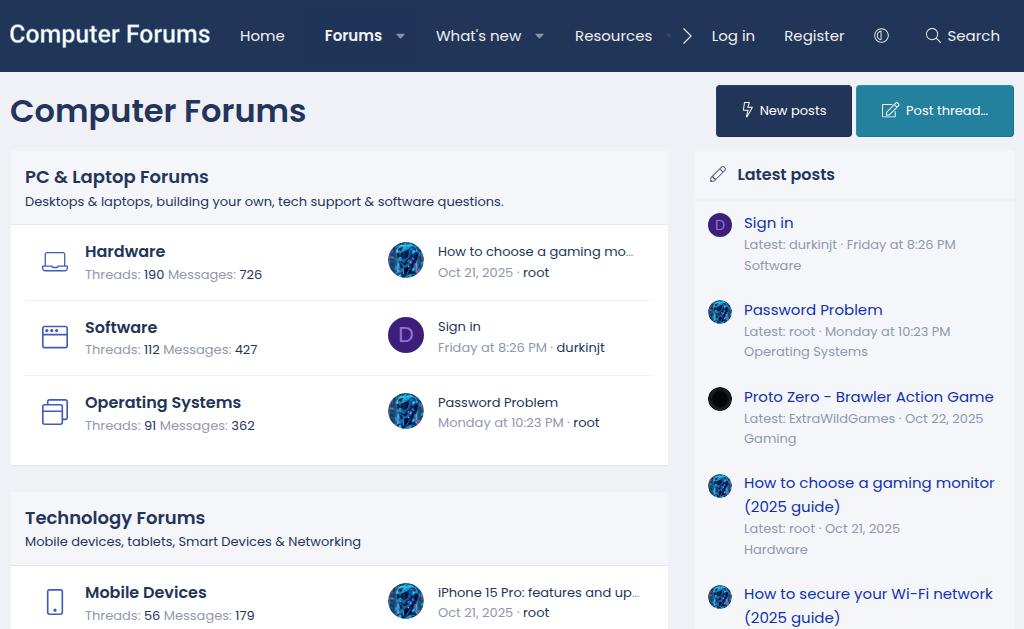Image resolution: width=1024 pixels, height=629 pixels.
Task: Toggle the dark/light style switcher
Action: pyautogui.click(x=881, y=36)
